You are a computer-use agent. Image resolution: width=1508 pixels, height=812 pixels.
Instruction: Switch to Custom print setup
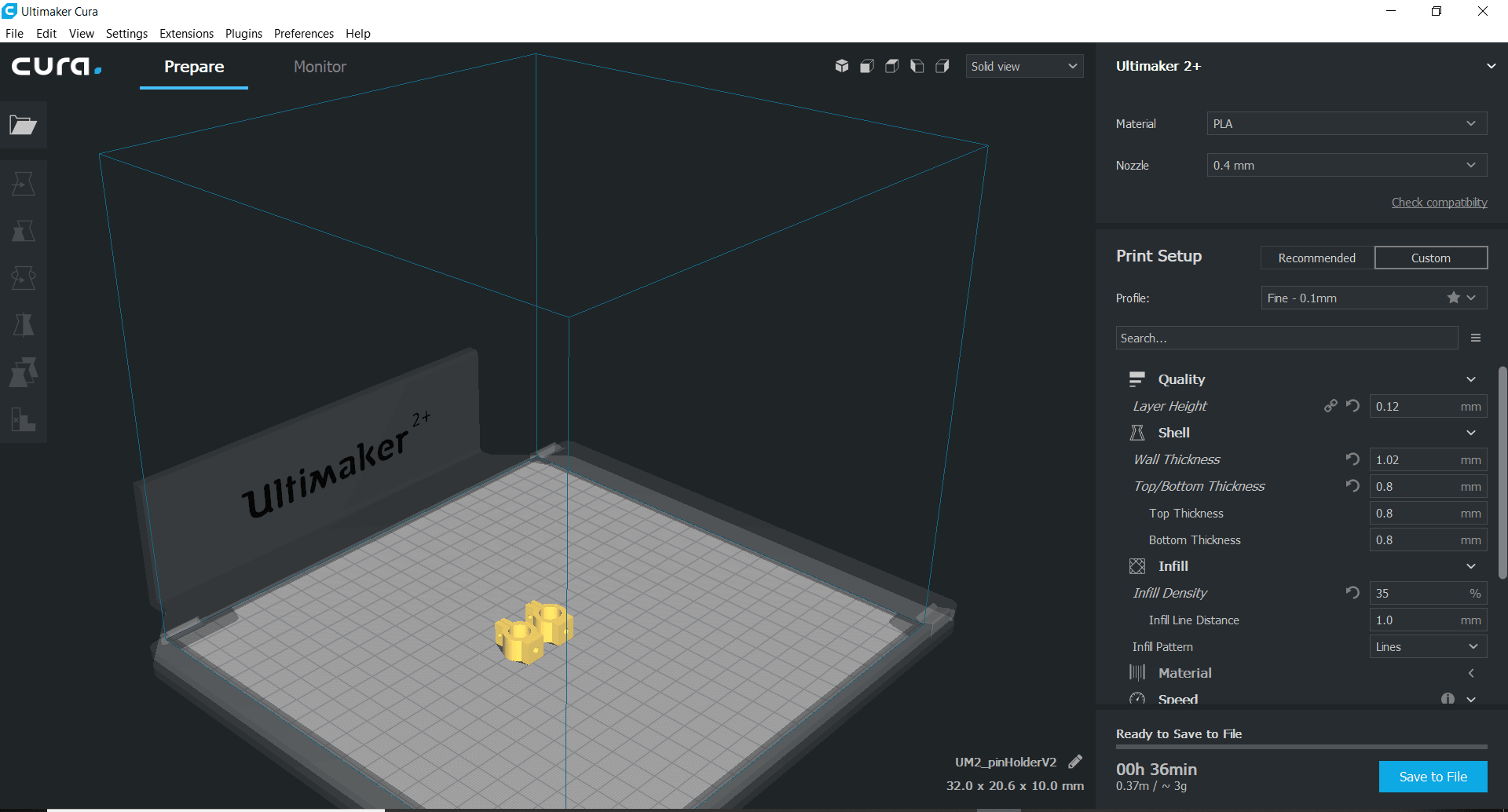(1431, 258)
